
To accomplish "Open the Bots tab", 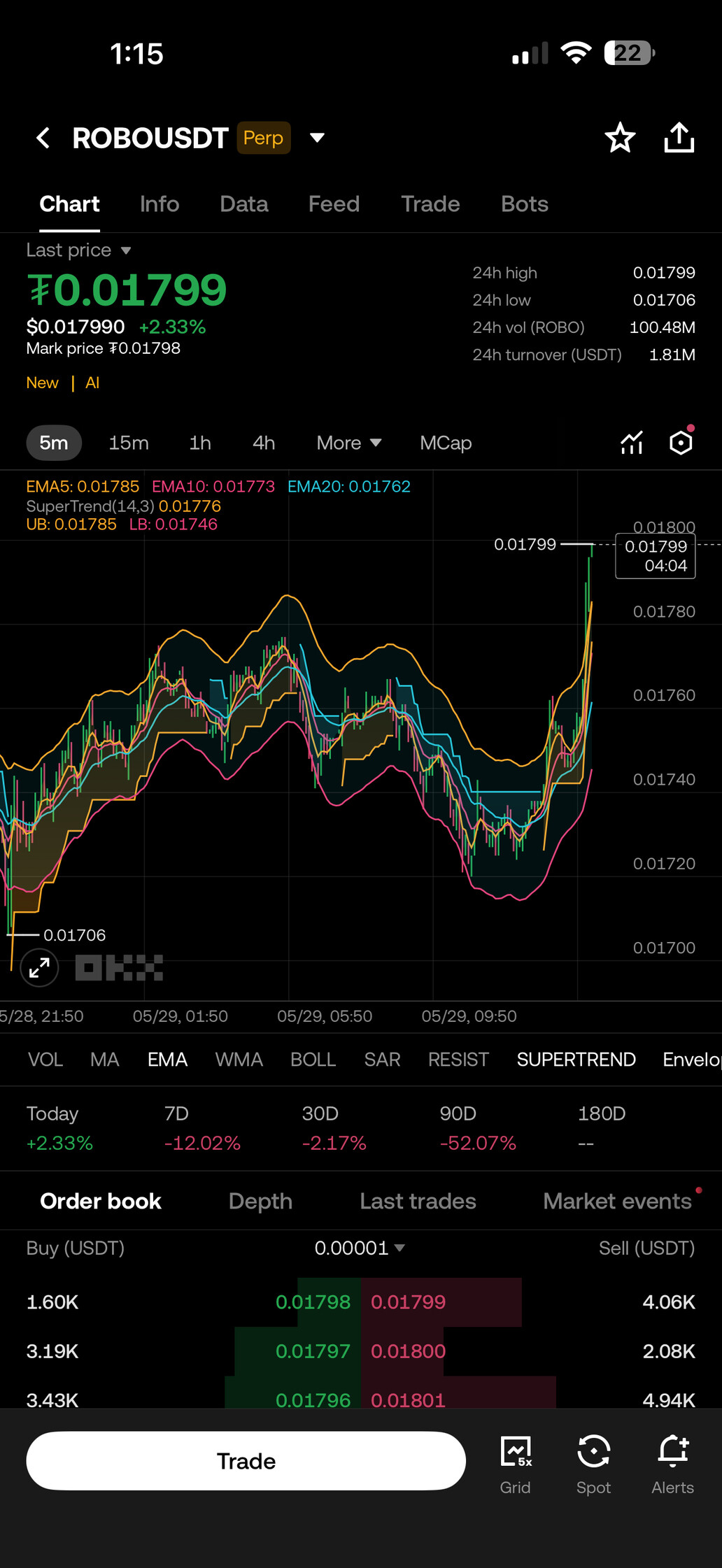I will pos(524,204).
